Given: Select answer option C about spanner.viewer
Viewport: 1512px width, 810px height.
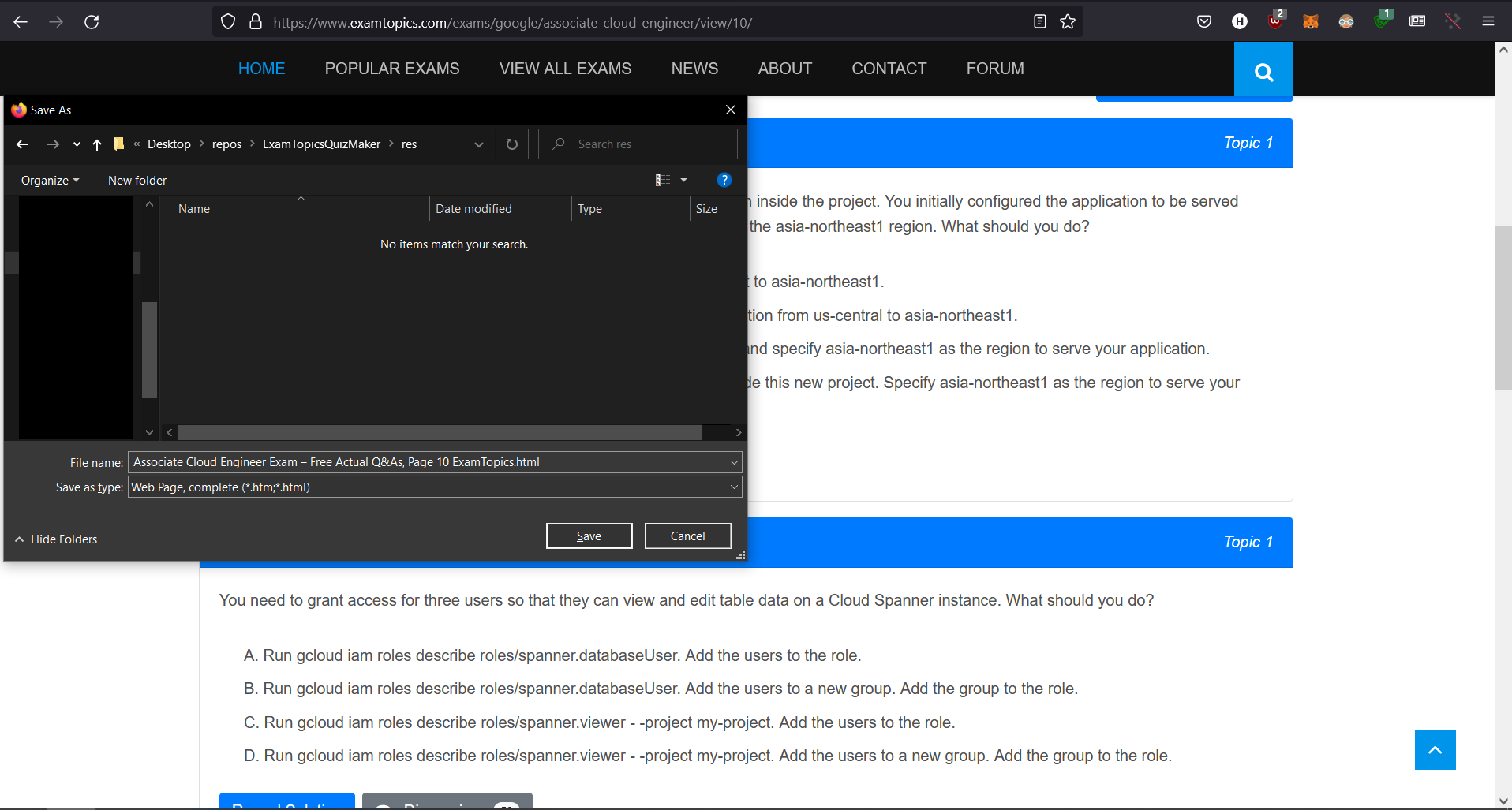Looking at the screenshot, I should tap(599, 722).
